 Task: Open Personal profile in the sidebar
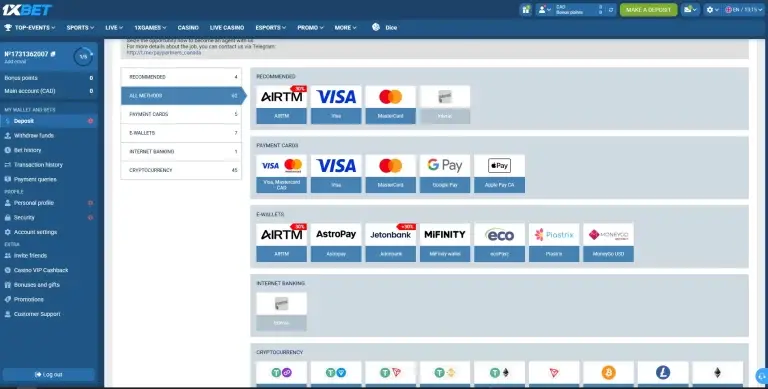pyautogui.click(x=49, y=203)
